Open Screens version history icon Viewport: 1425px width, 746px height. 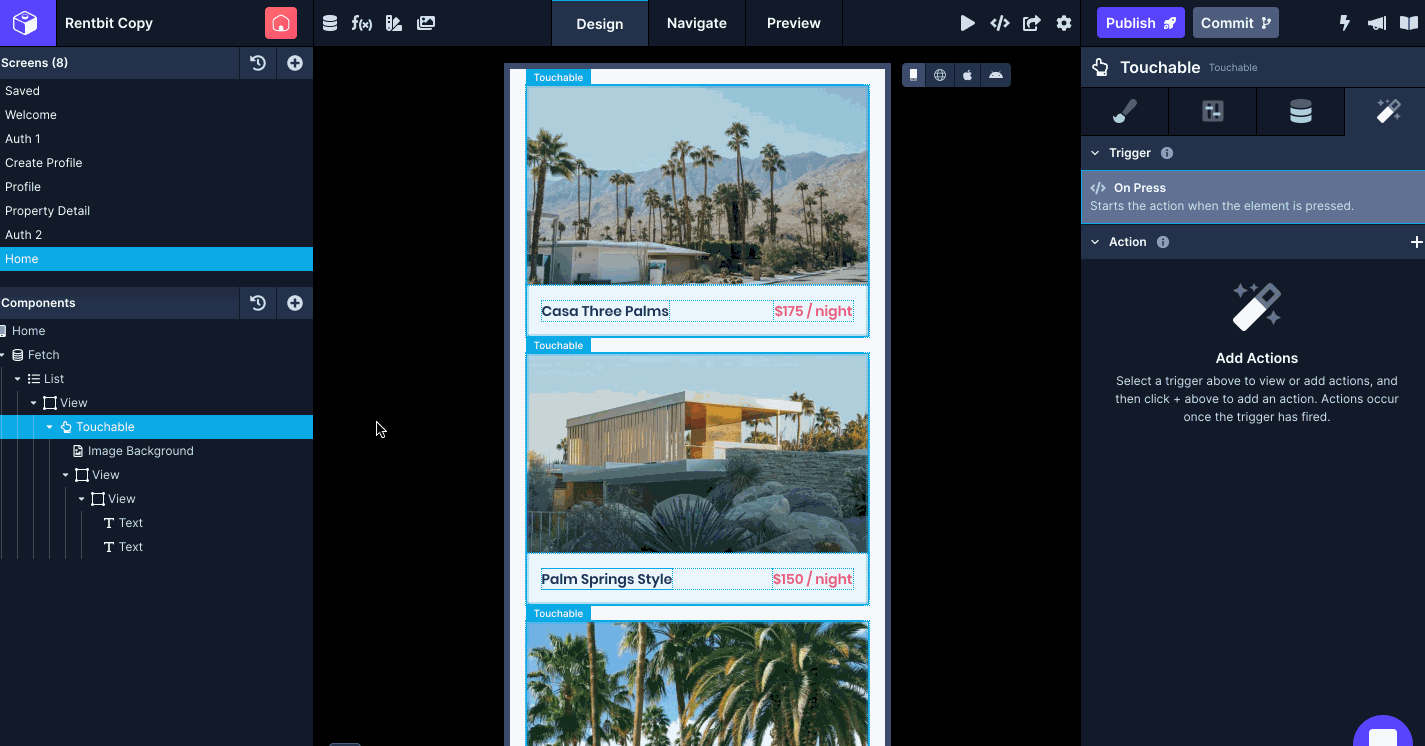click(258, 63)
